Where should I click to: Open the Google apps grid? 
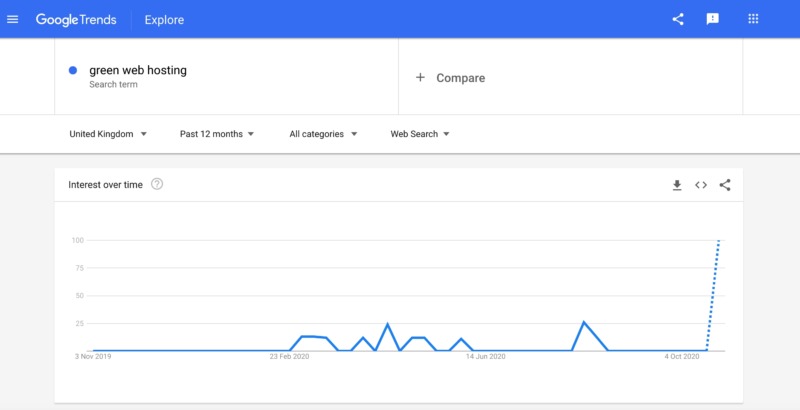click(x=753, y=19)
